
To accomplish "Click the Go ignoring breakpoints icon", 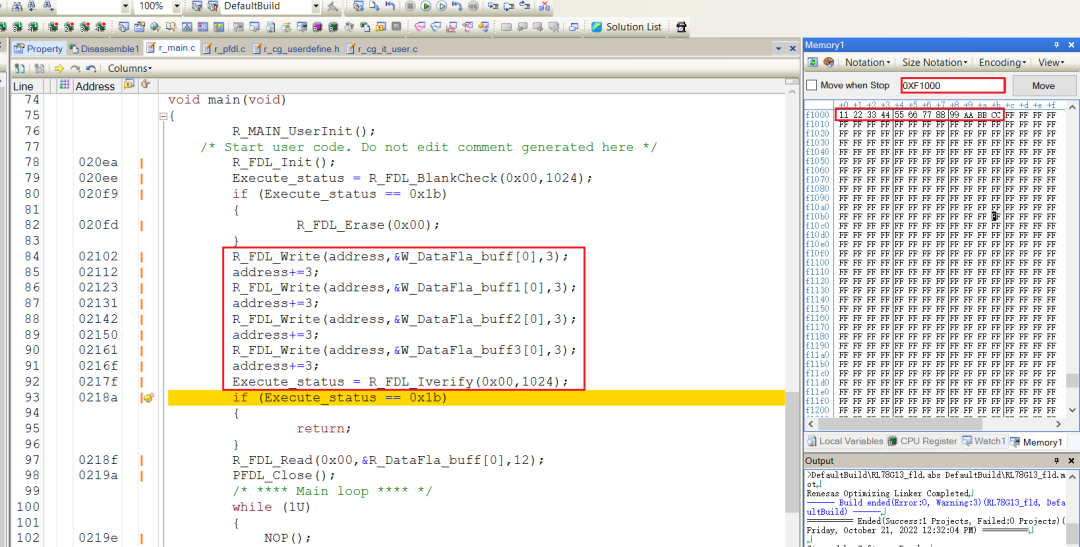I will click(442, 6).
